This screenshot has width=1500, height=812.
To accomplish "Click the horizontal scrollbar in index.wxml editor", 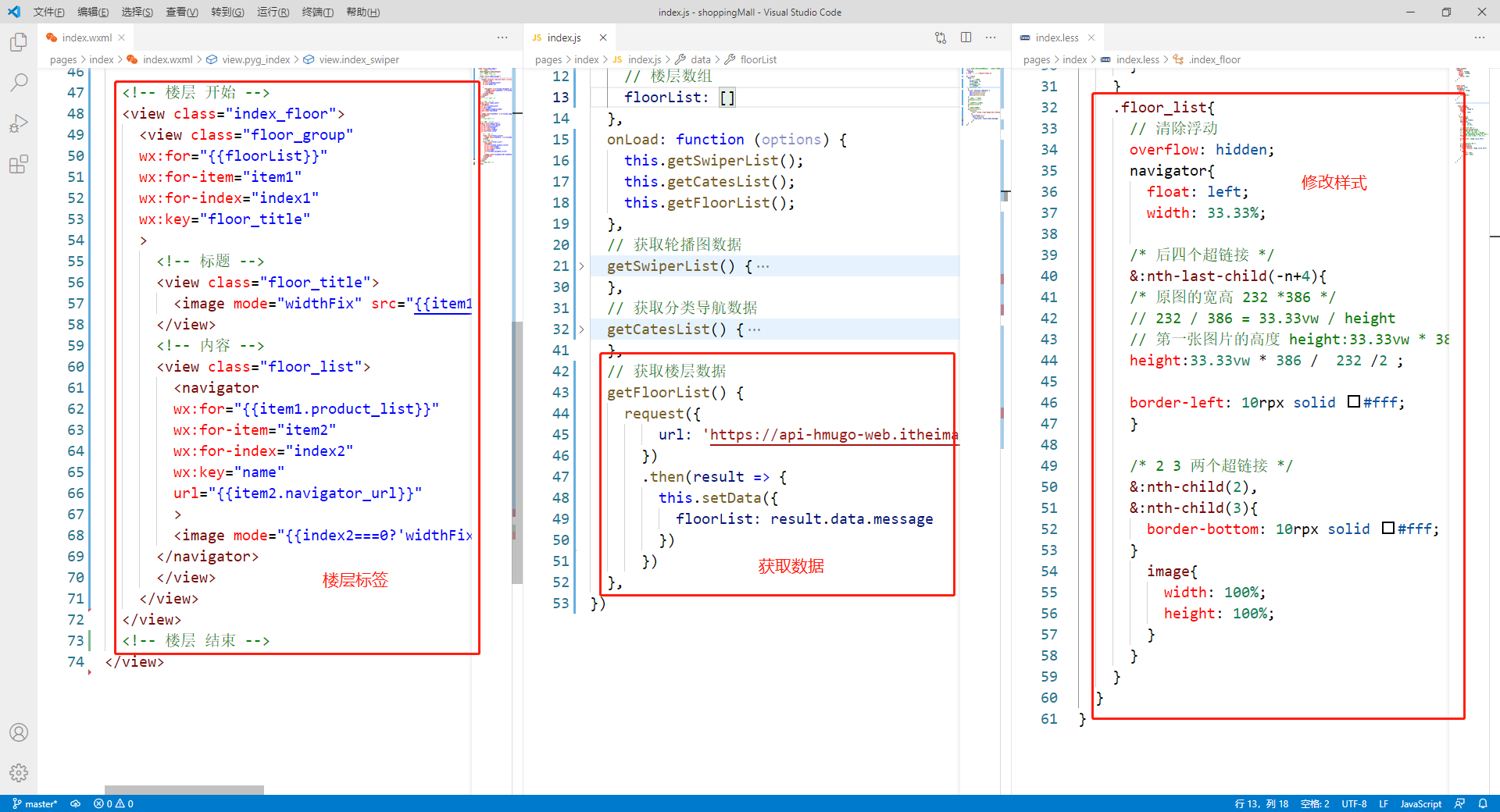I will click(x=184, y=790).
